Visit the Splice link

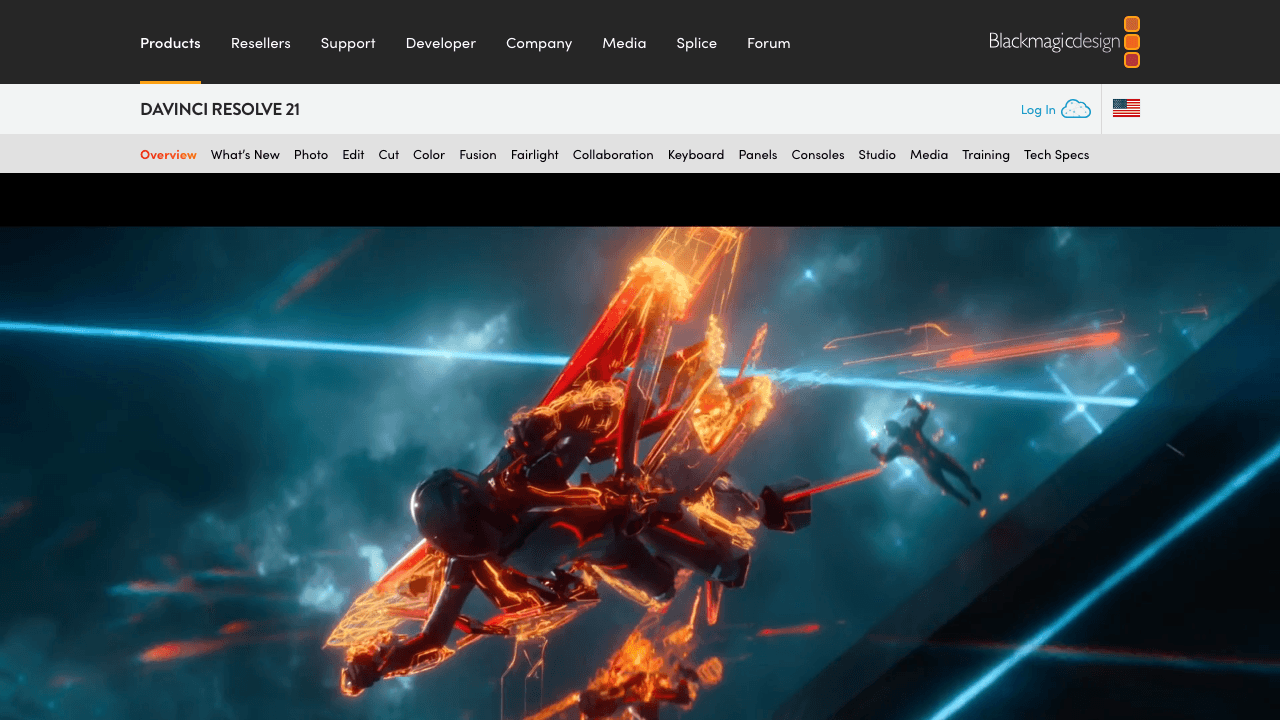coord(697,43)
